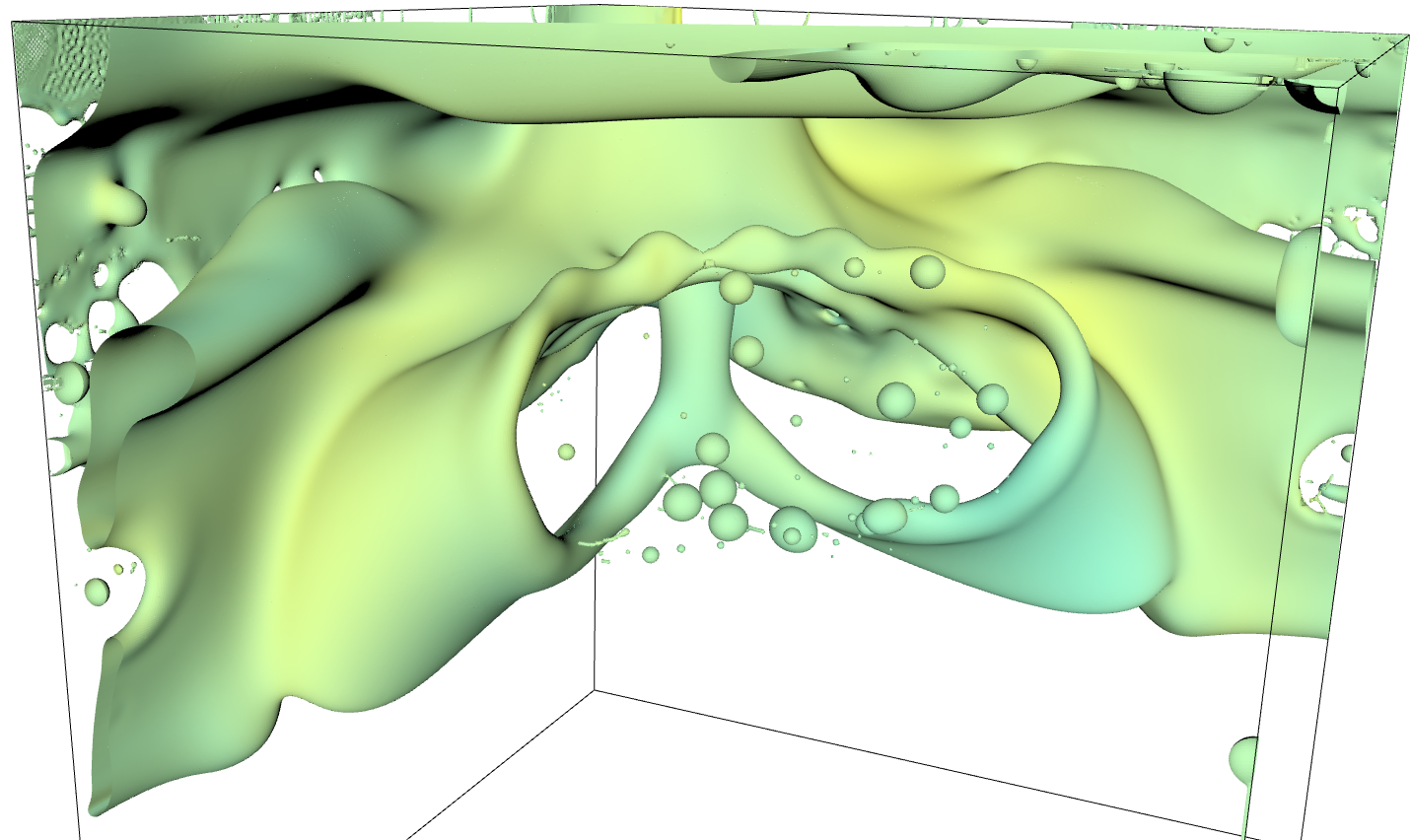The height and width of the screenshot is (840, 1411).
Task: Select the isolated bubble at the lower left edge
Action: (x=97, y=592)
